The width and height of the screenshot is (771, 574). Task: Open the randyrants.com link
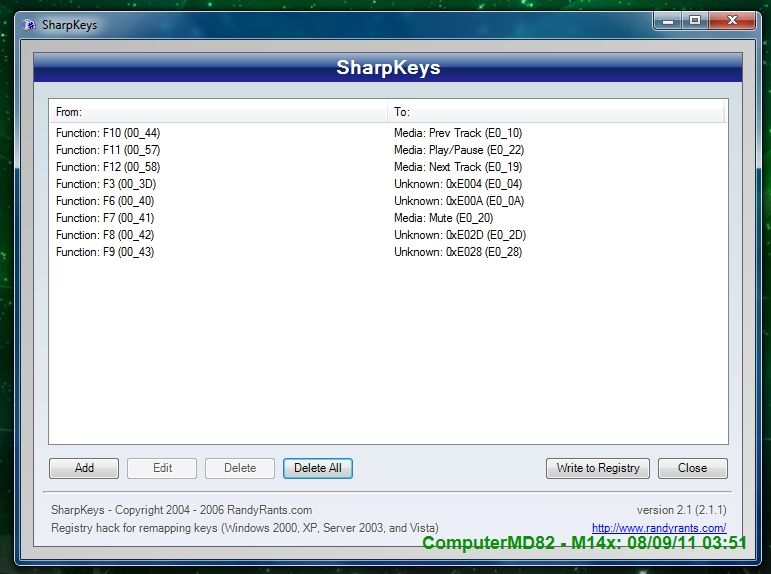point(659,528)
